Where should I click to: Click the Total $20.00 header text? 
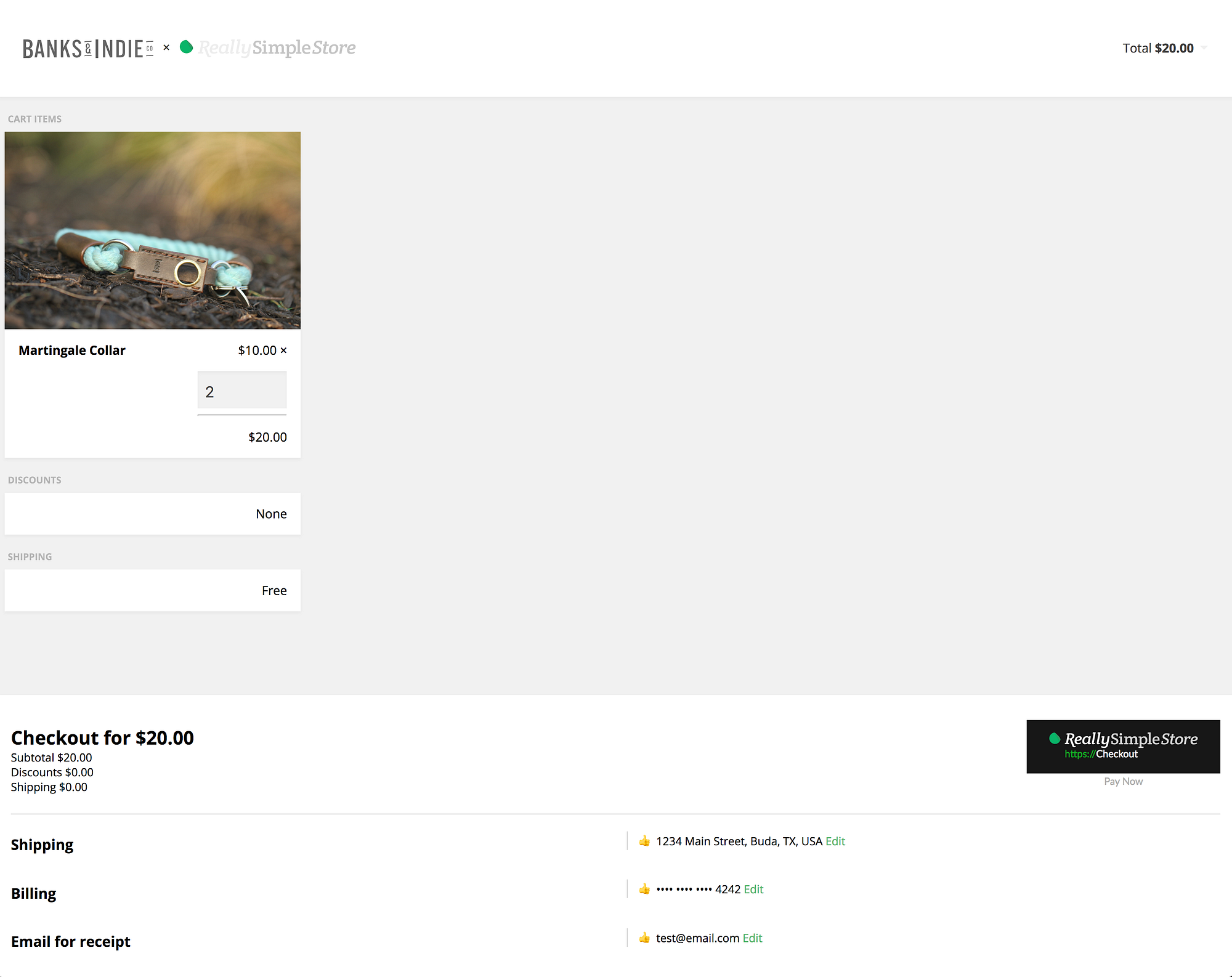[1157, 48]
